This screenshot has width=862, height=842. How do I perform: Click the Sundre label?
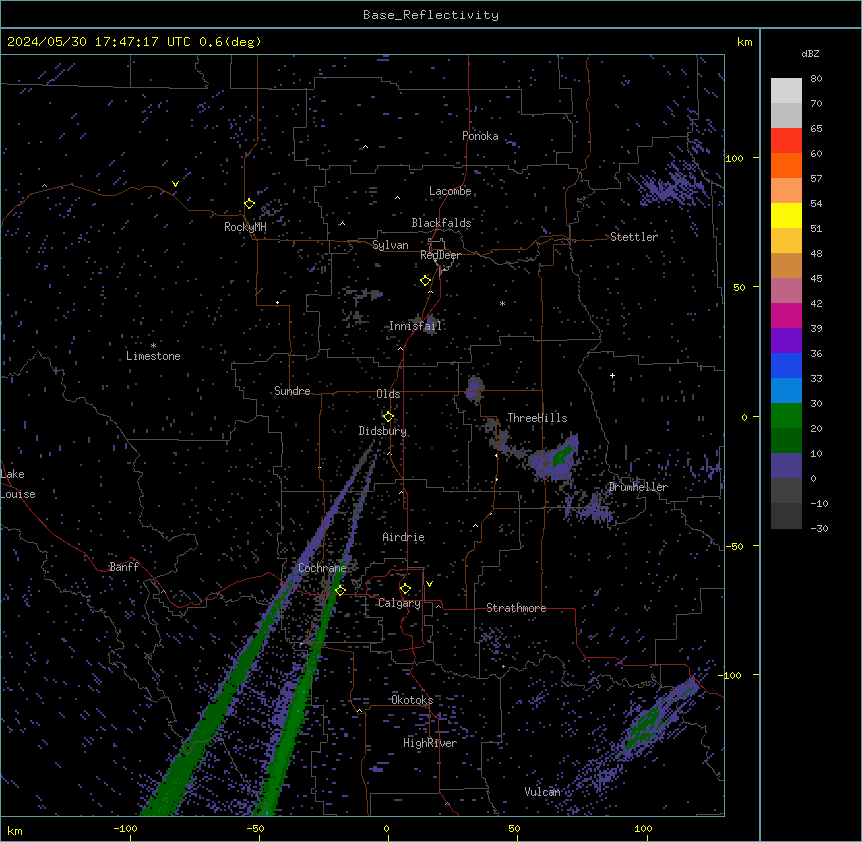[292, 391]
